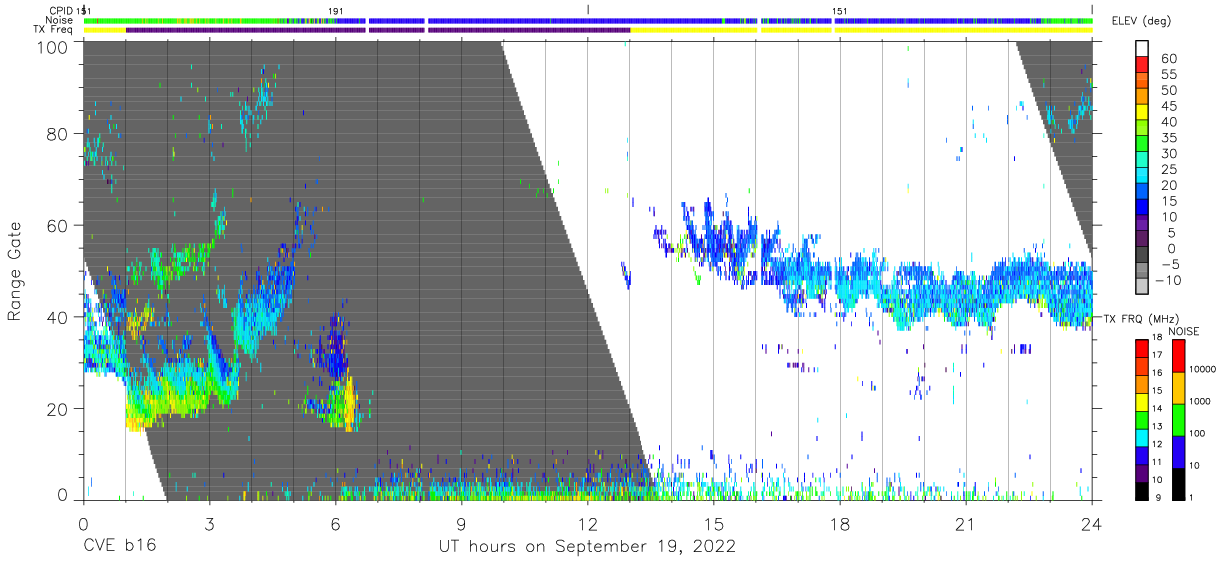Click the yellow segment between 40 and 45 on ELEV colorbar

[x=1141, y=113]
